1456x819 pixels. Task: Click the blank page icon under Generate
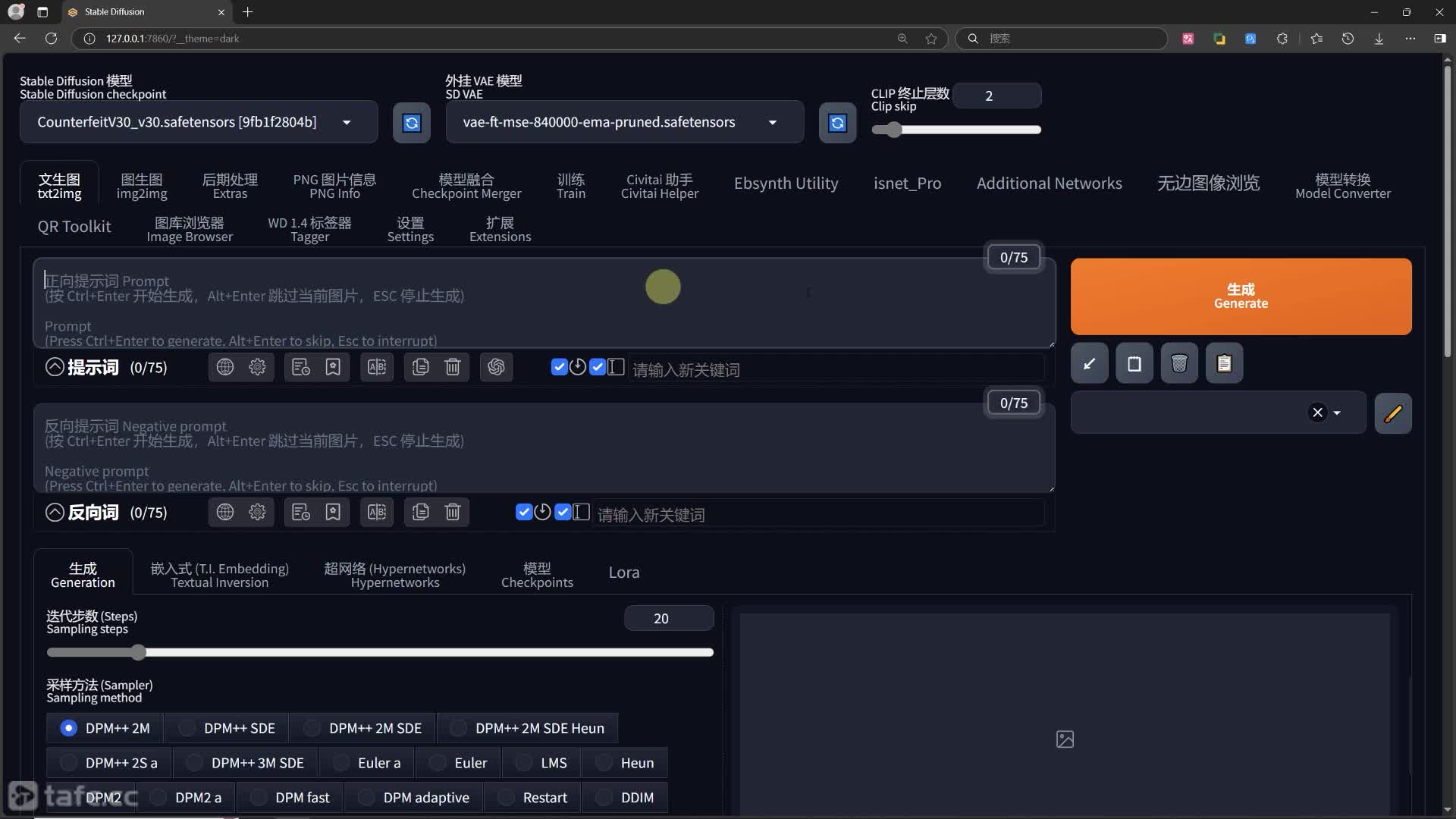(1134, 363)
